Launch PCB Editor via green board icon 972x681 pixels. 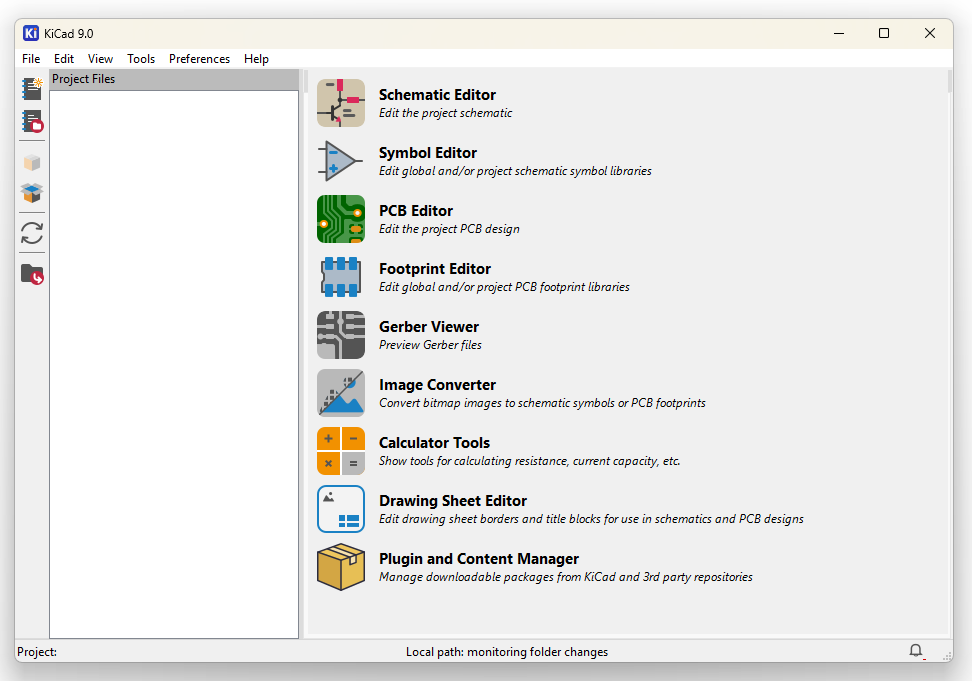(341, 219)
